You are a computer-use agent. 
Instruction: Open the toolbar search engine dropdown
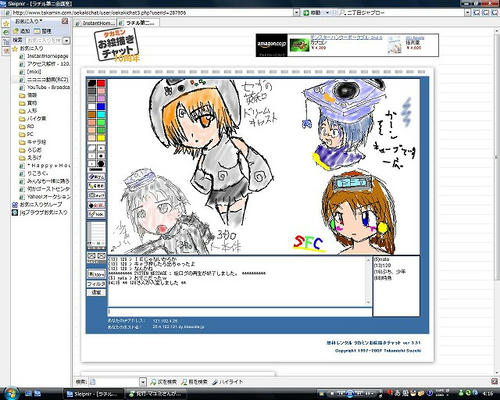pos(468,13)
